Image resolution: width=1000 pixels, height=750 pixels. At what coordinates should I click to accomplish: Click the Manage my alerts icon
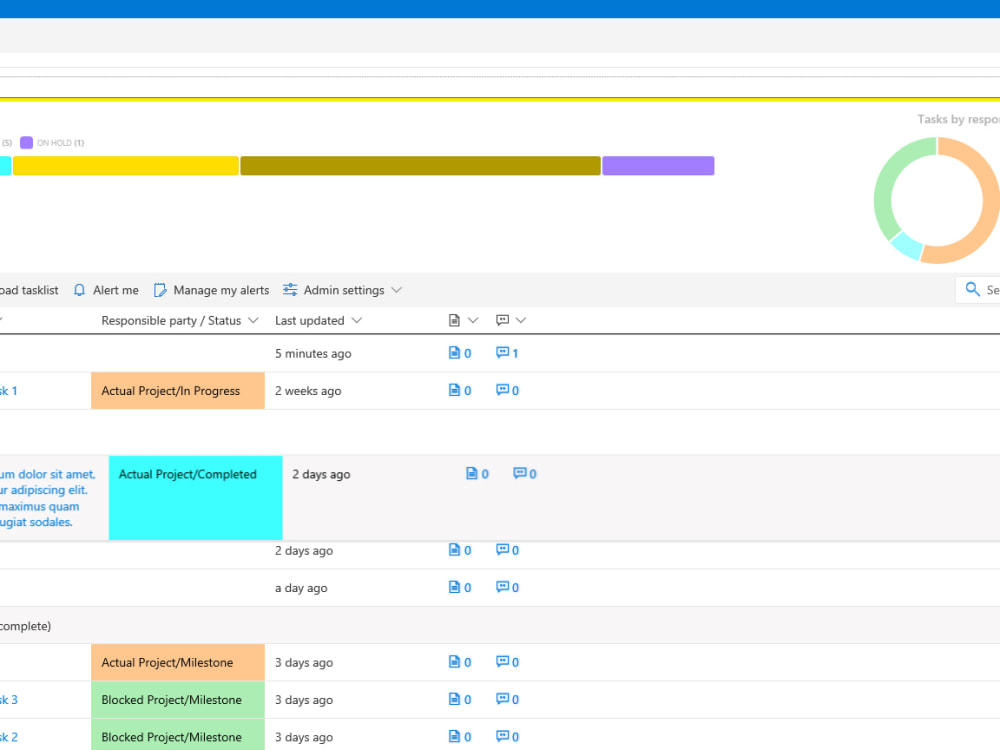pyautogui.click(x=160, y=290)
